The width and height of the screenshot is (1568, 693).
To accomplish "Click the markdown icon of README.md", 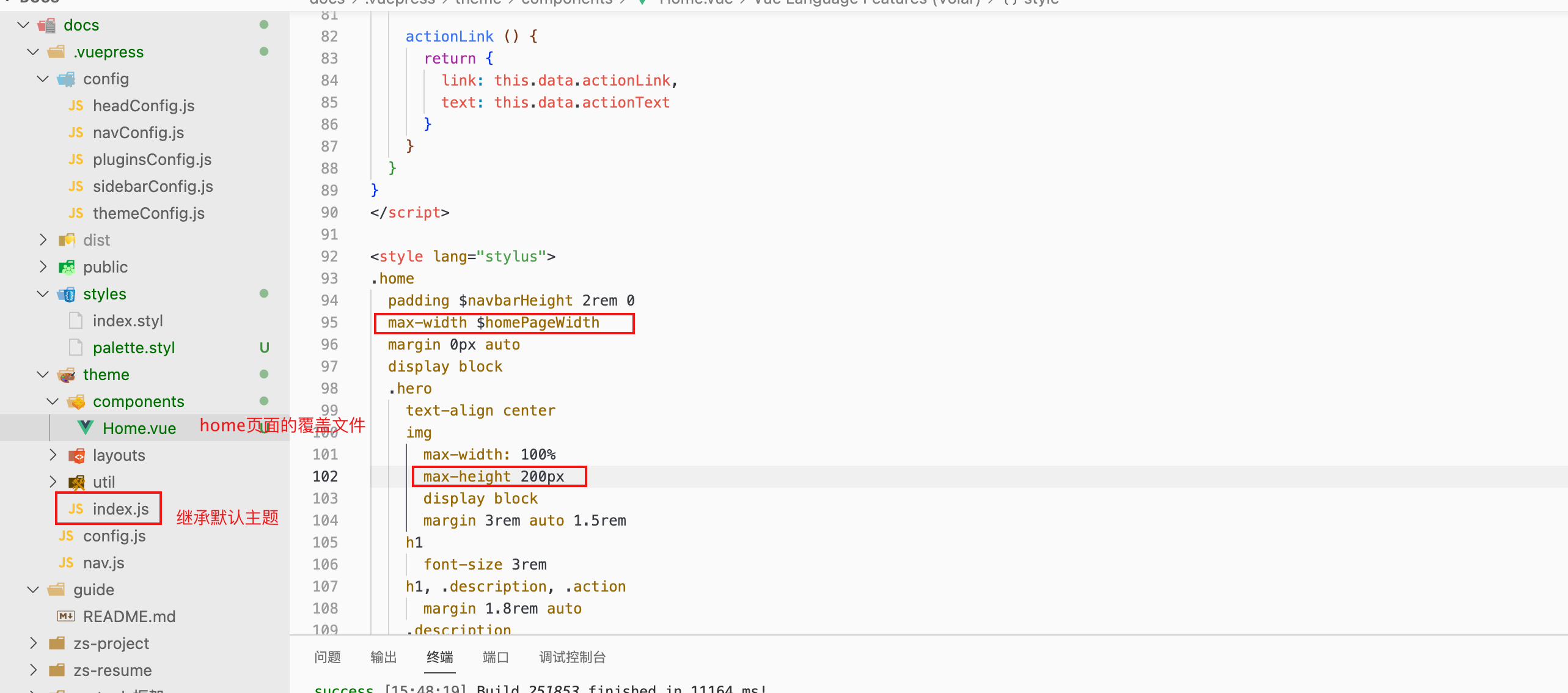I will [66, 616].
